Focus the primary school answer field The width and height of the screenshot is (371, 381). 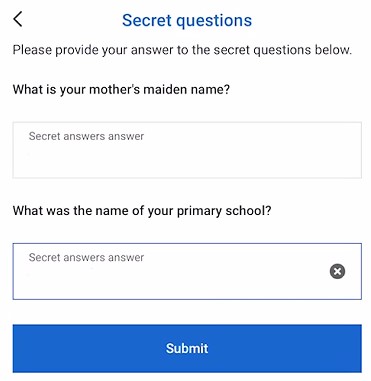tap(187, 271)
